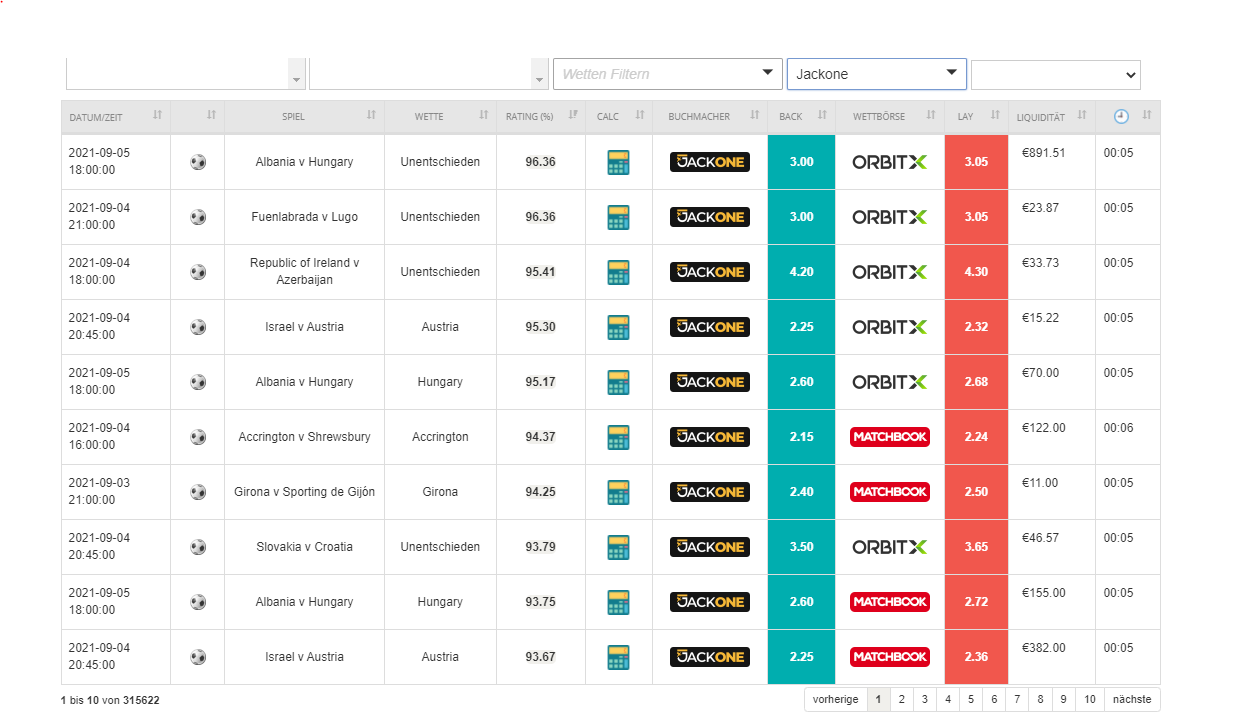
Task: Open calculator for Israel v Austria 93.67 row
Action: point(618,657)
